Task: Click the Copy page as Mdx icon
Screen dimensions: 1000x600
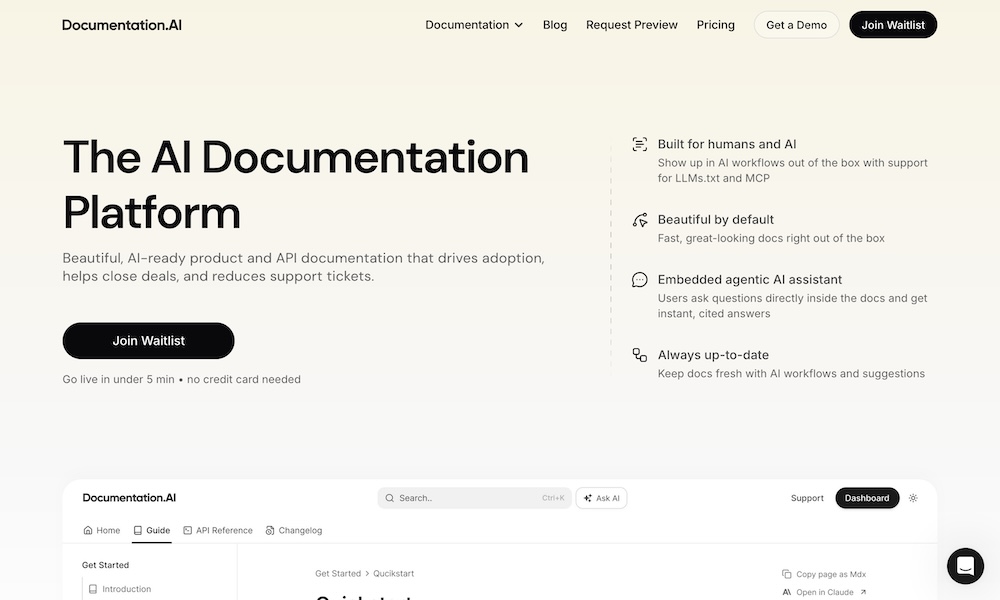Action: coord(786,574)
